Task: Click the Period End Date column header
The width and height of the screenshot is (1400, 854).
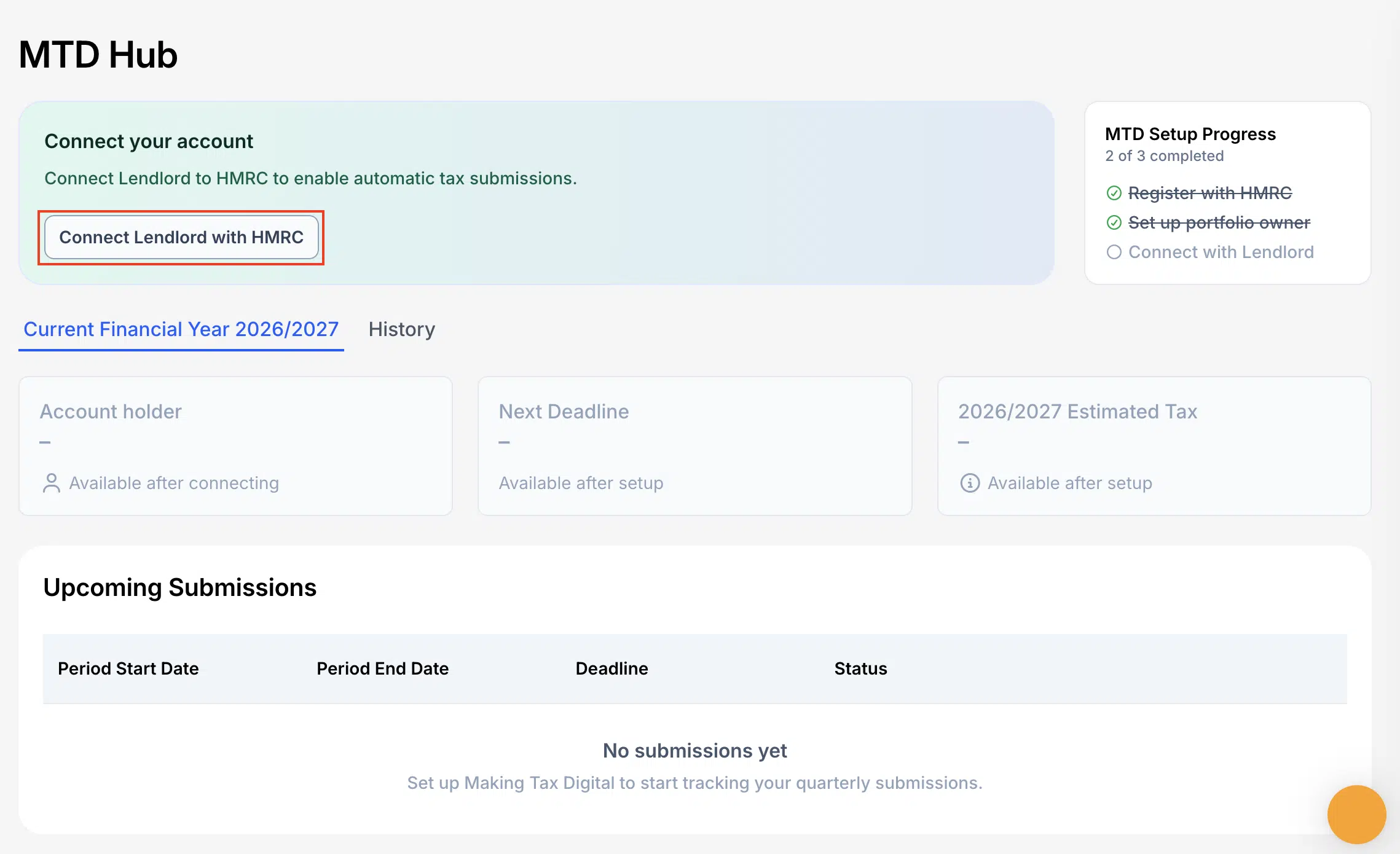Action: click(383, 668)
